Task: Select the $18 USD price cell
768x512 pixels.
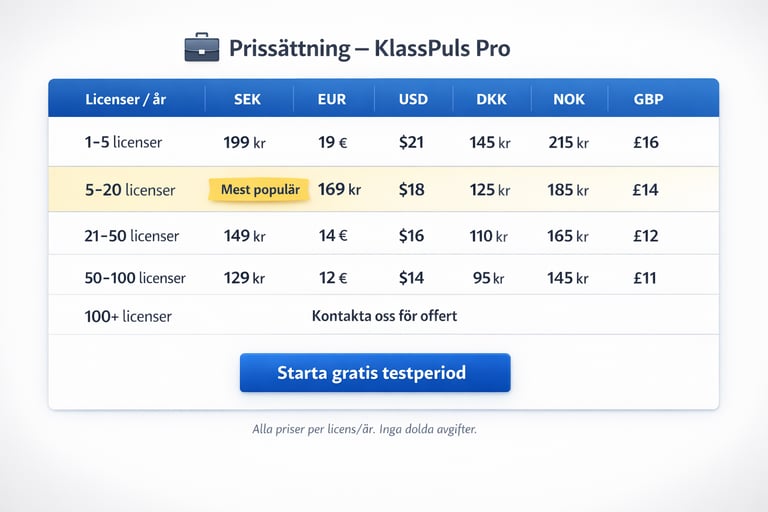Action: 411,189
